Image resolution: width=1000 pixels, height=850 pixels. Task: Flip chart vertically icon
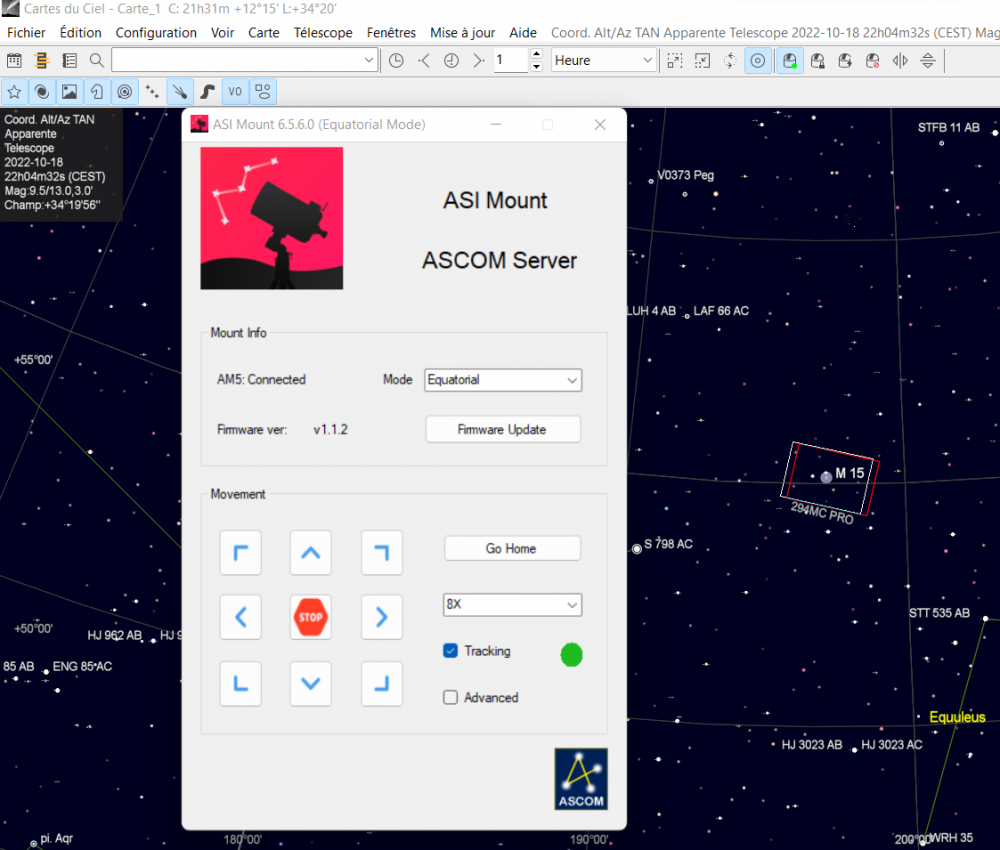tap(927, 61)
